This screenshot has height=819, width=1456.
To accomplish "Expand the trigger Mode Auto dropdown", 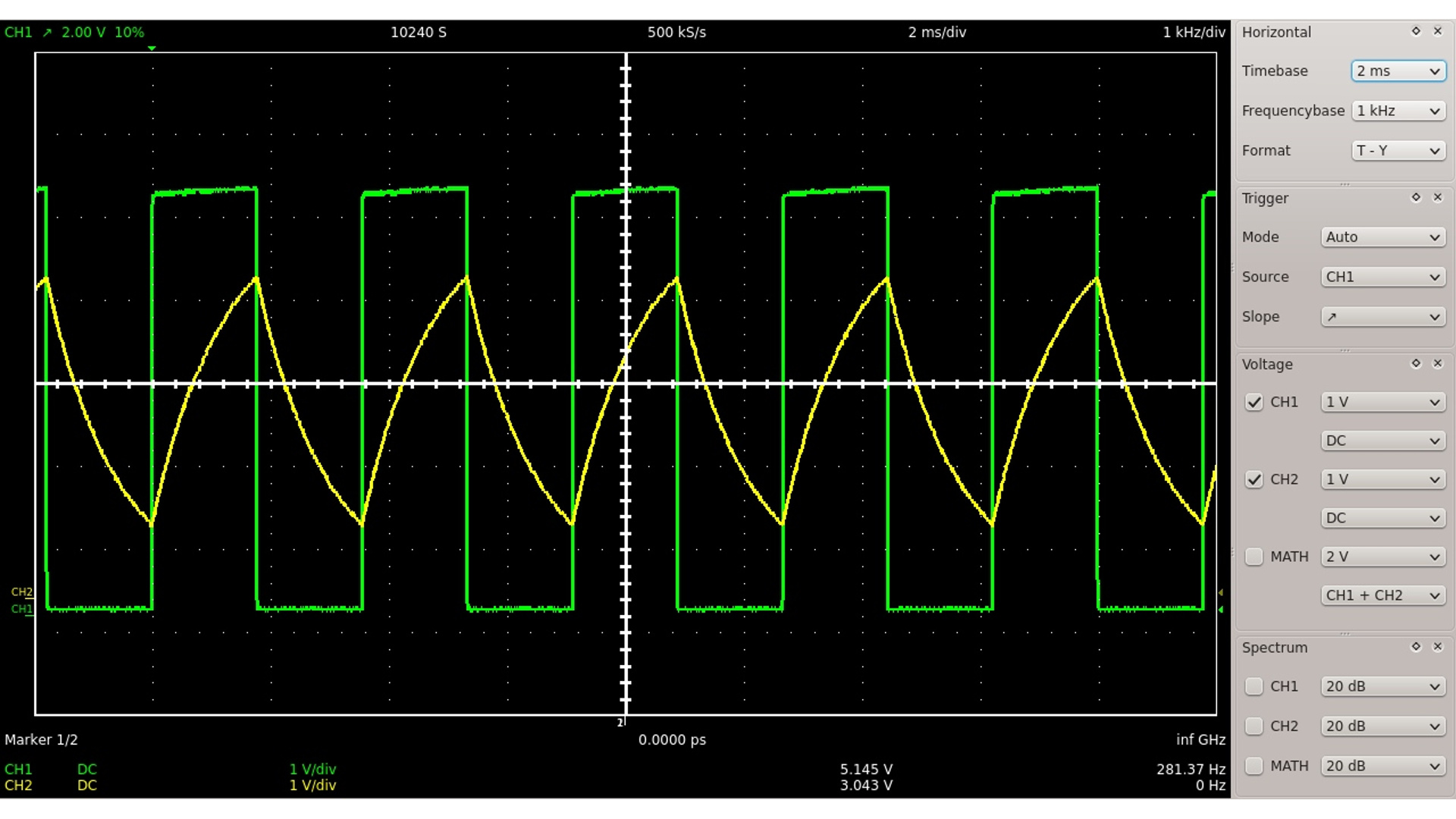I will click(x=1382, y=237).
